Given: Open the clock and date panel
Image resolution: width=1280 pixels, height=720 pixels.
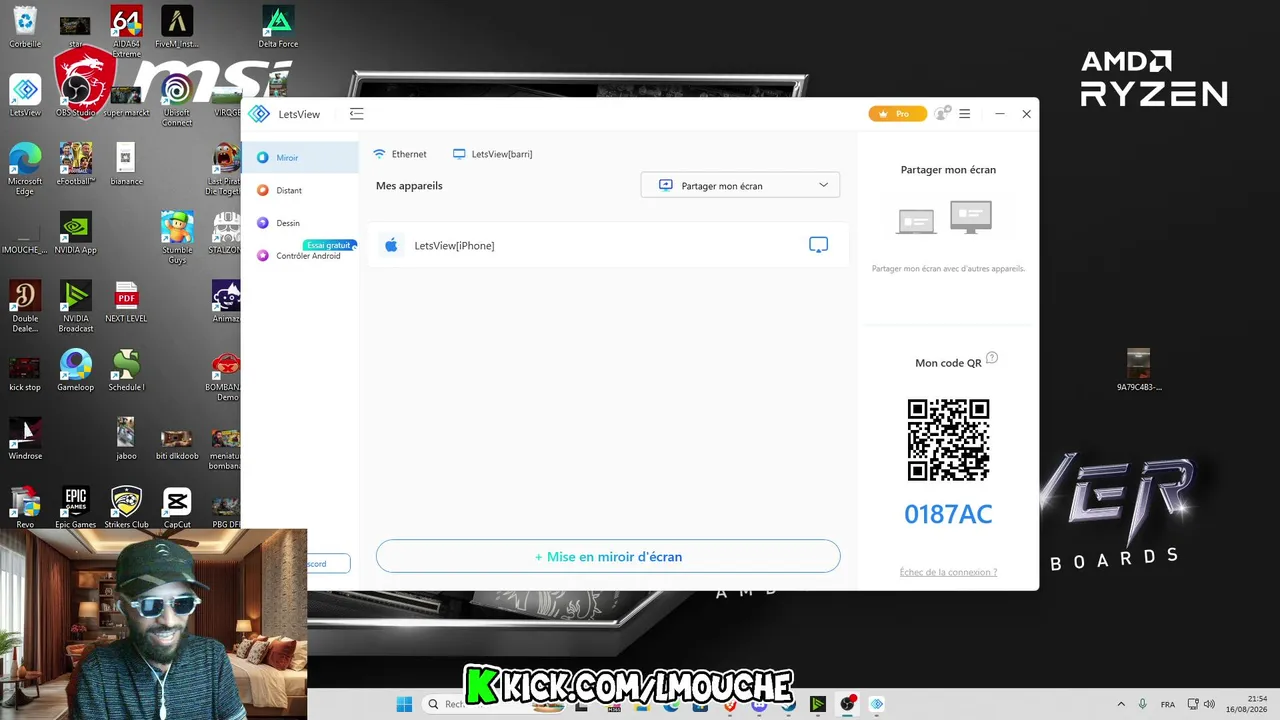Looking at the screenshot, I should pos(1246,704).
